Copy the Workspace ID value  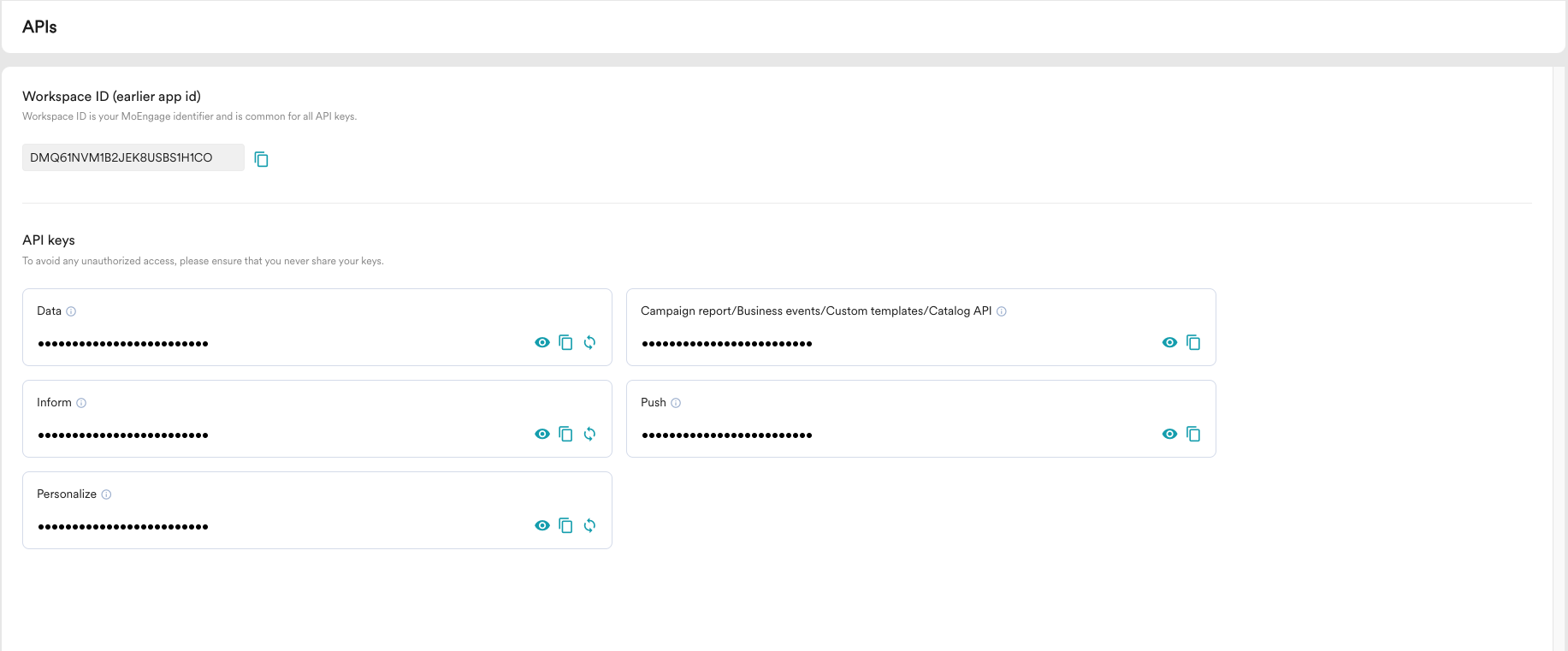262,159
